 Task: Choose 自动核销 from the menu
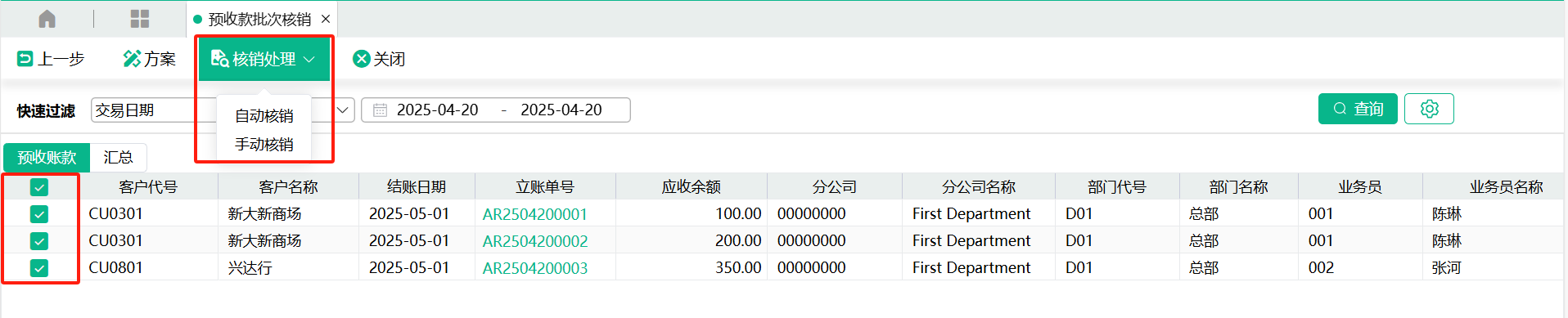[x=264, y=116]
